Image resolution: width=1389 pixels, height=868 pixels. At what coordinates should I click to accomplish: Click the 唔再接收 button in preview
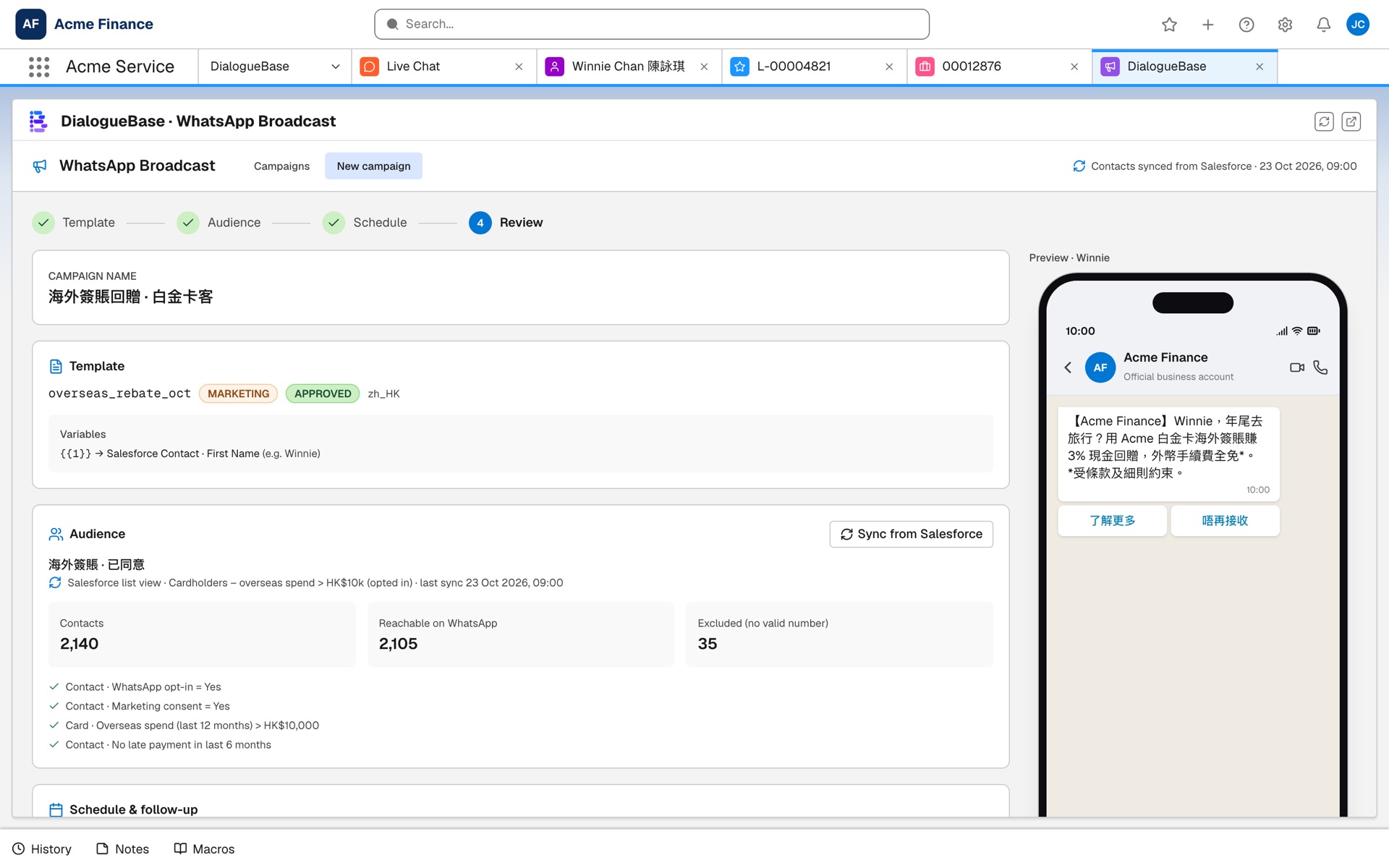pyautogui.click(x=1225, y=521)
